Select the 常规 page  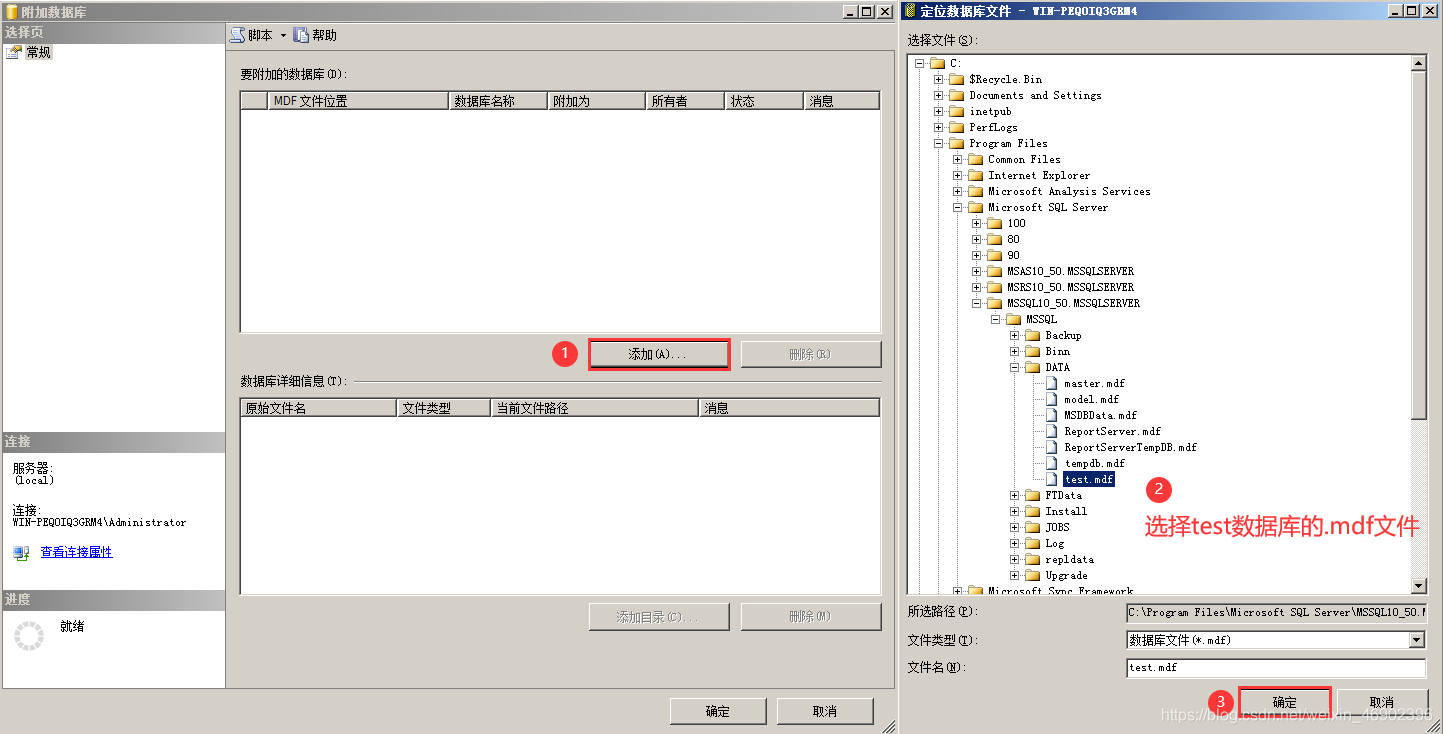[38, 52]
